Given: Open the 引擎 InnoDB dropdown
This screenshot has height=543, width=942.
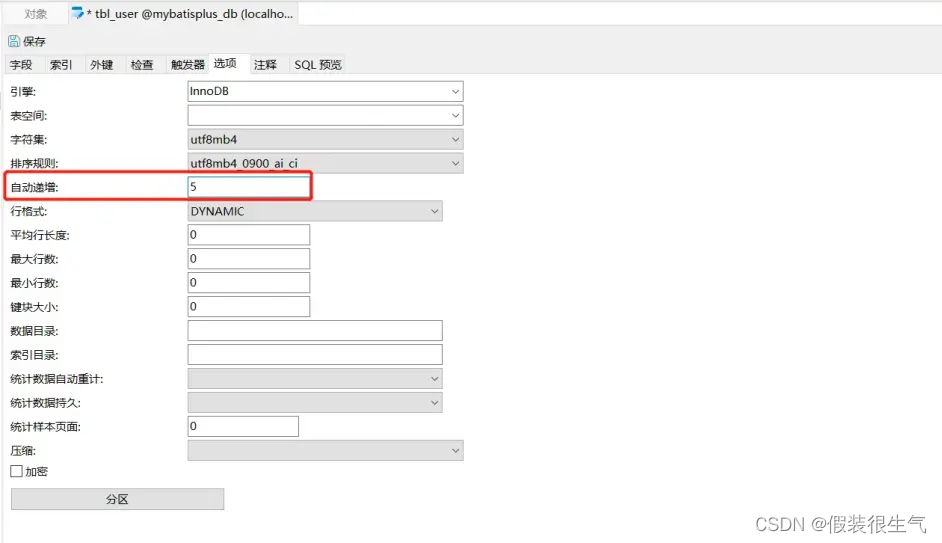Looking at the screenshot, I should point(325,91).
